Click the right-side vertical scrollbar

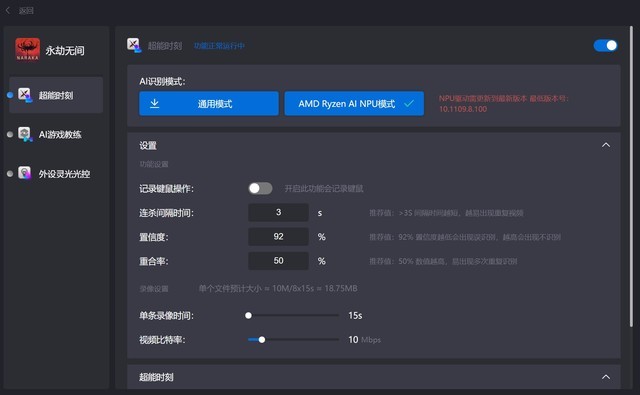click(631, 175)
